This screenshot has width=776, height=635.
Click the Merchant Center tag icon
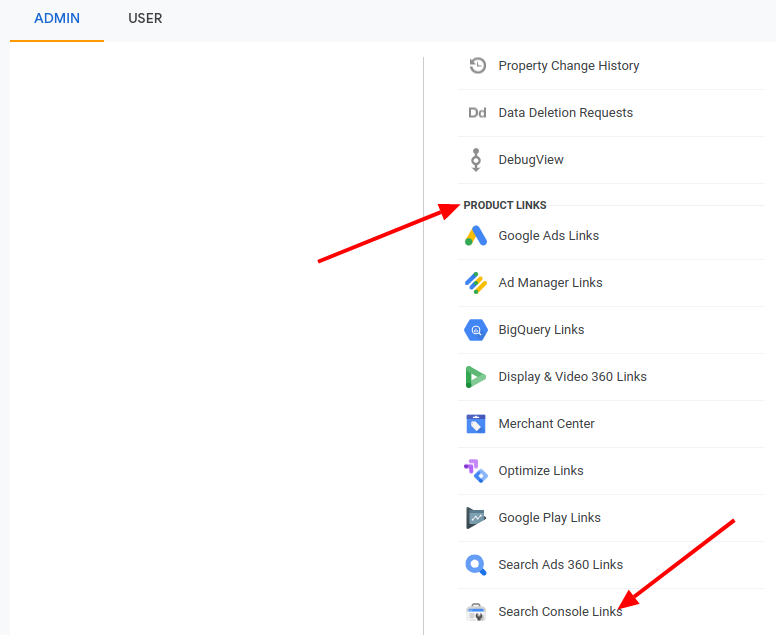click(476, 424)
